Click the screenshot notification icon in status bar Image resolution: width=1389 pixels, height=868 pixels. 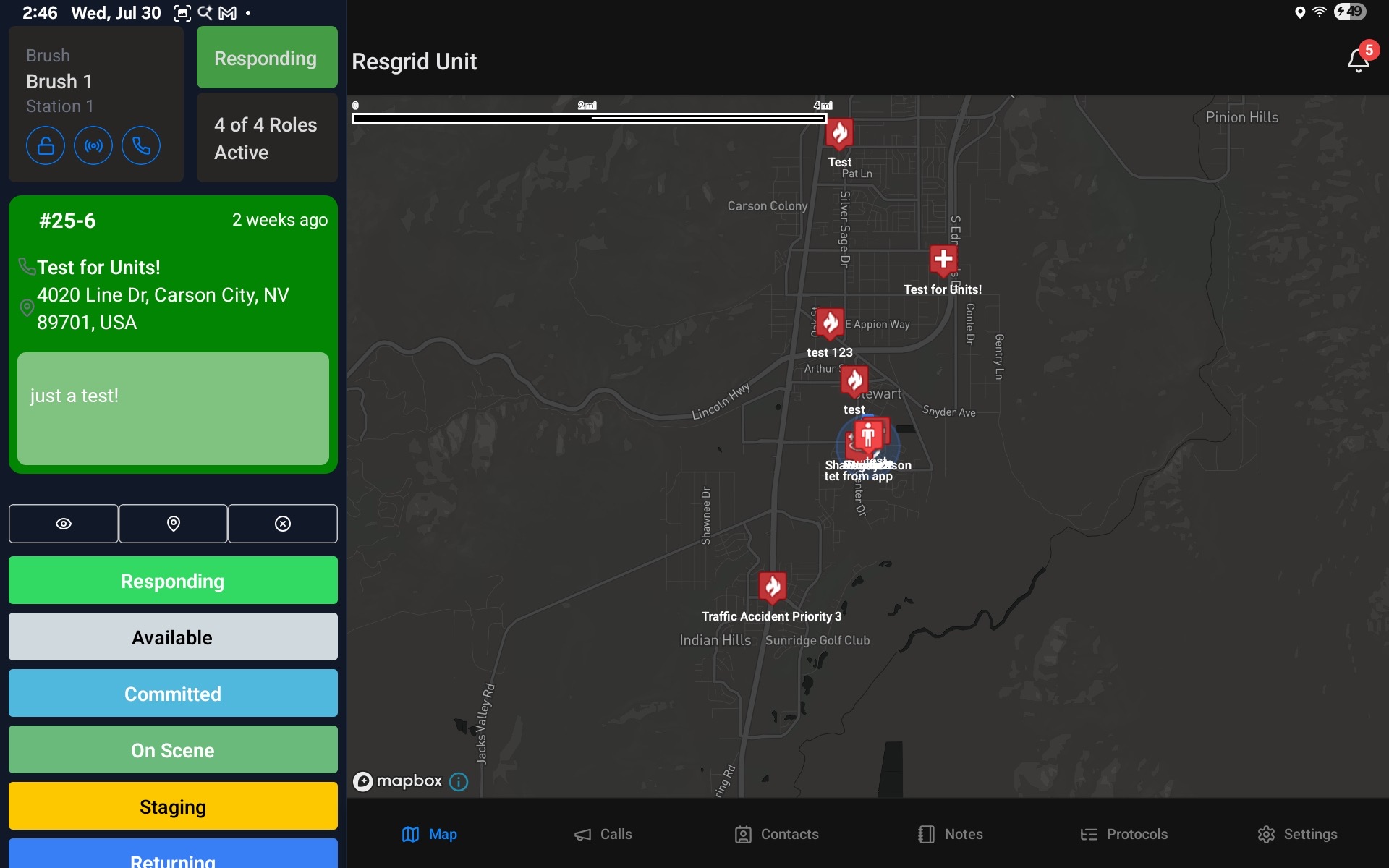(183, 13)
